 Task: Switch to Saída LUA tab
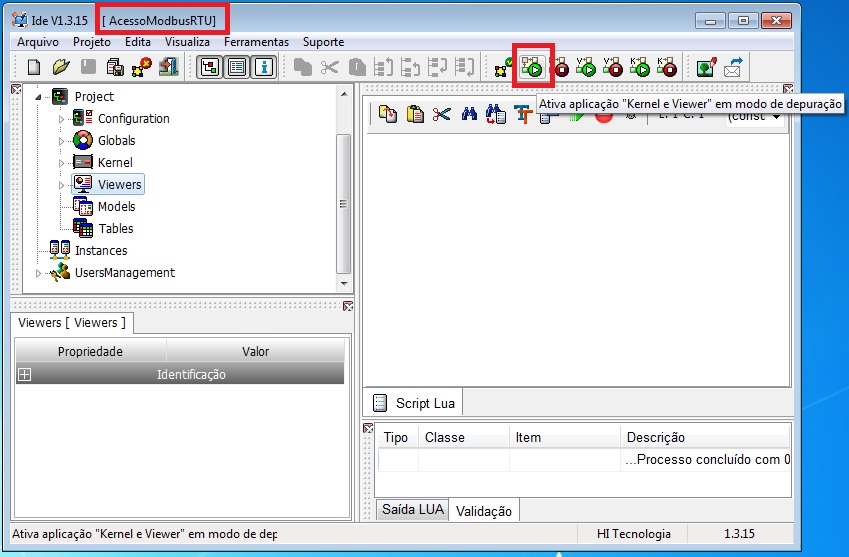pyautogui.click(x=413, y=509)
